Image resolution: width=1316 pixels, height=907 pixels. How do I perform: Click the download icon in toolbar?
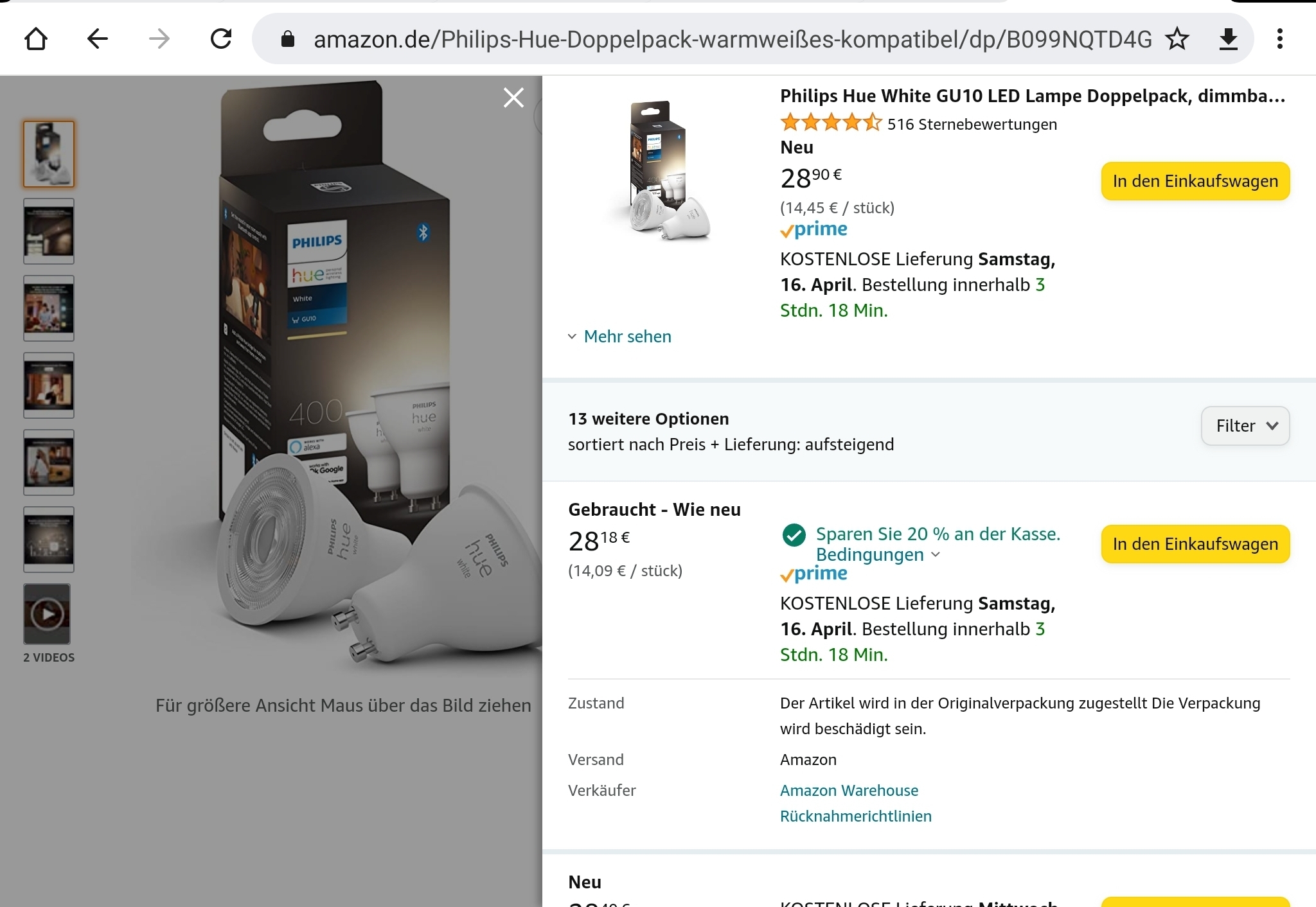(x=1228, y=39)
